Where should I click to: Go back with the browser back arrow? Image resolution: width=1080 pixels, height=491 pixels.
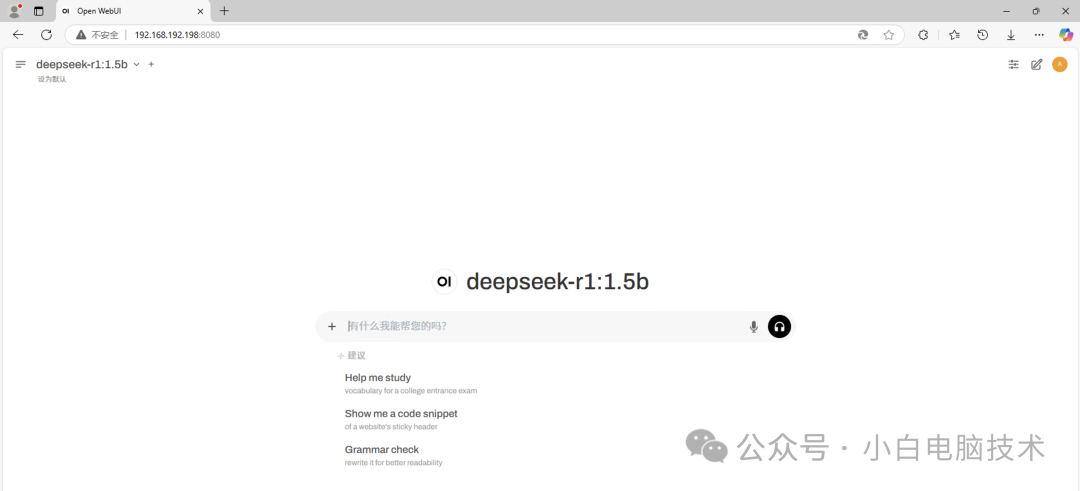coord(18,34)
